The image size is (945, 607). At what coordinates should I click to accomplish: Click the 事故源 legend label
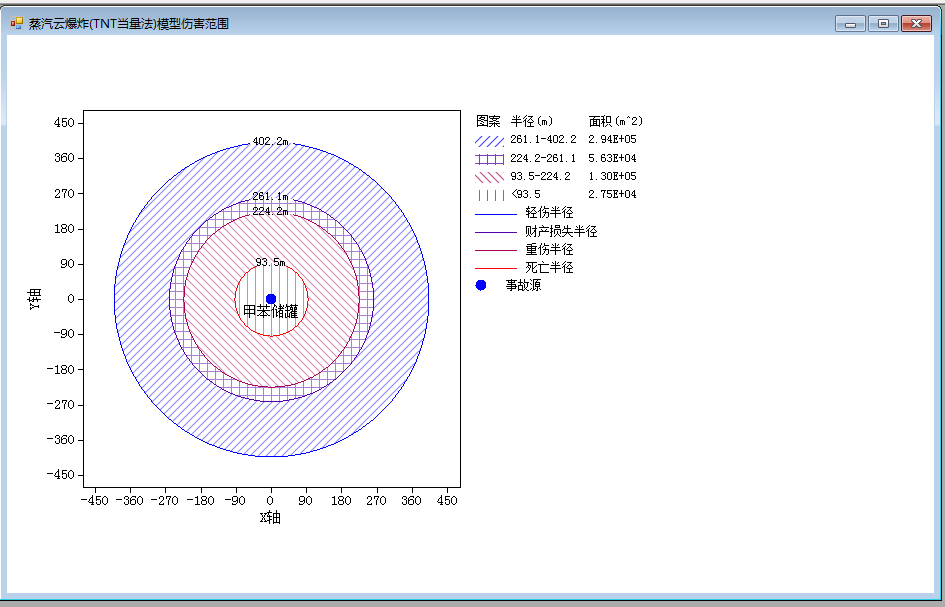523,286
